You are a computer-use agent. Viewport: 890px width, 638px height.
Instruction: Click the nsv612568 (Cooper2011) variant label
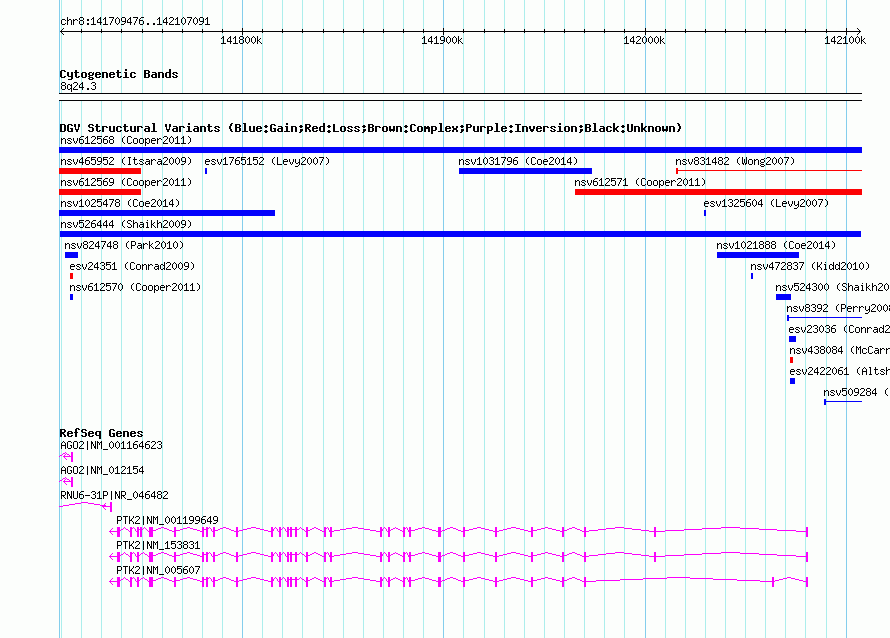click(x=126, y=140)
